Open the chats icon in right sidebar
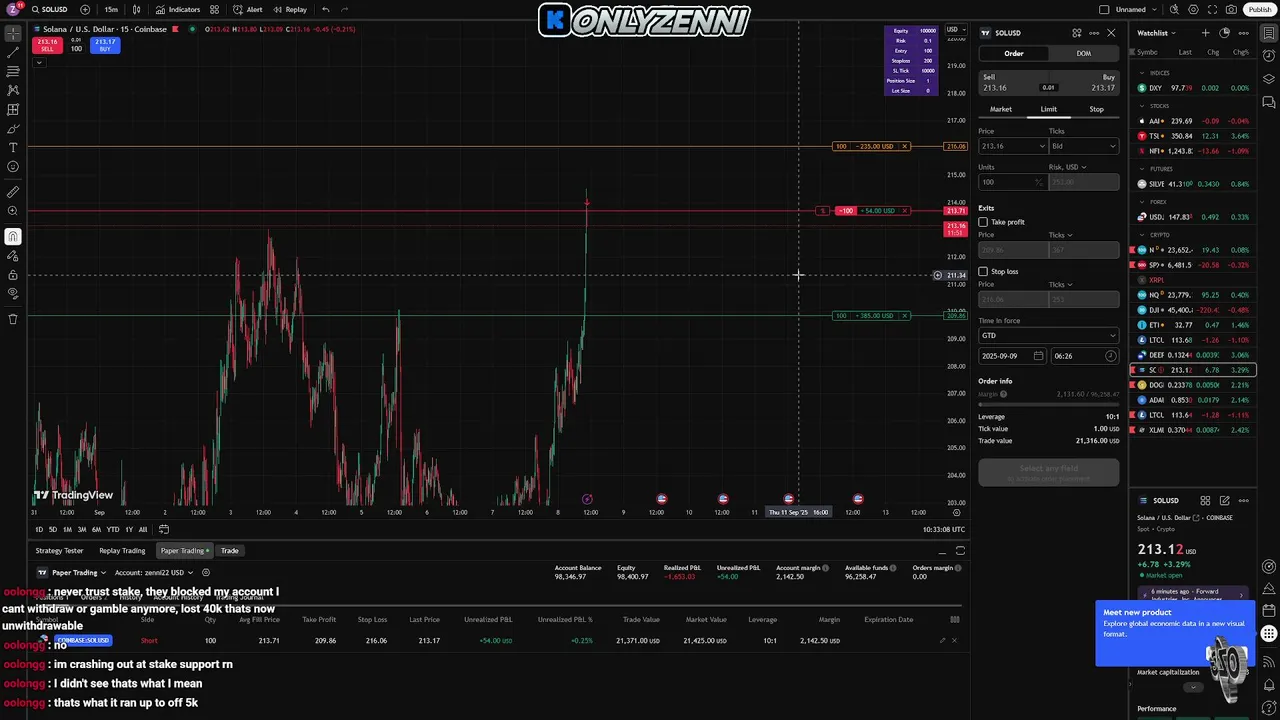This screenshot has height=720, width=1280. point(1269,101)
